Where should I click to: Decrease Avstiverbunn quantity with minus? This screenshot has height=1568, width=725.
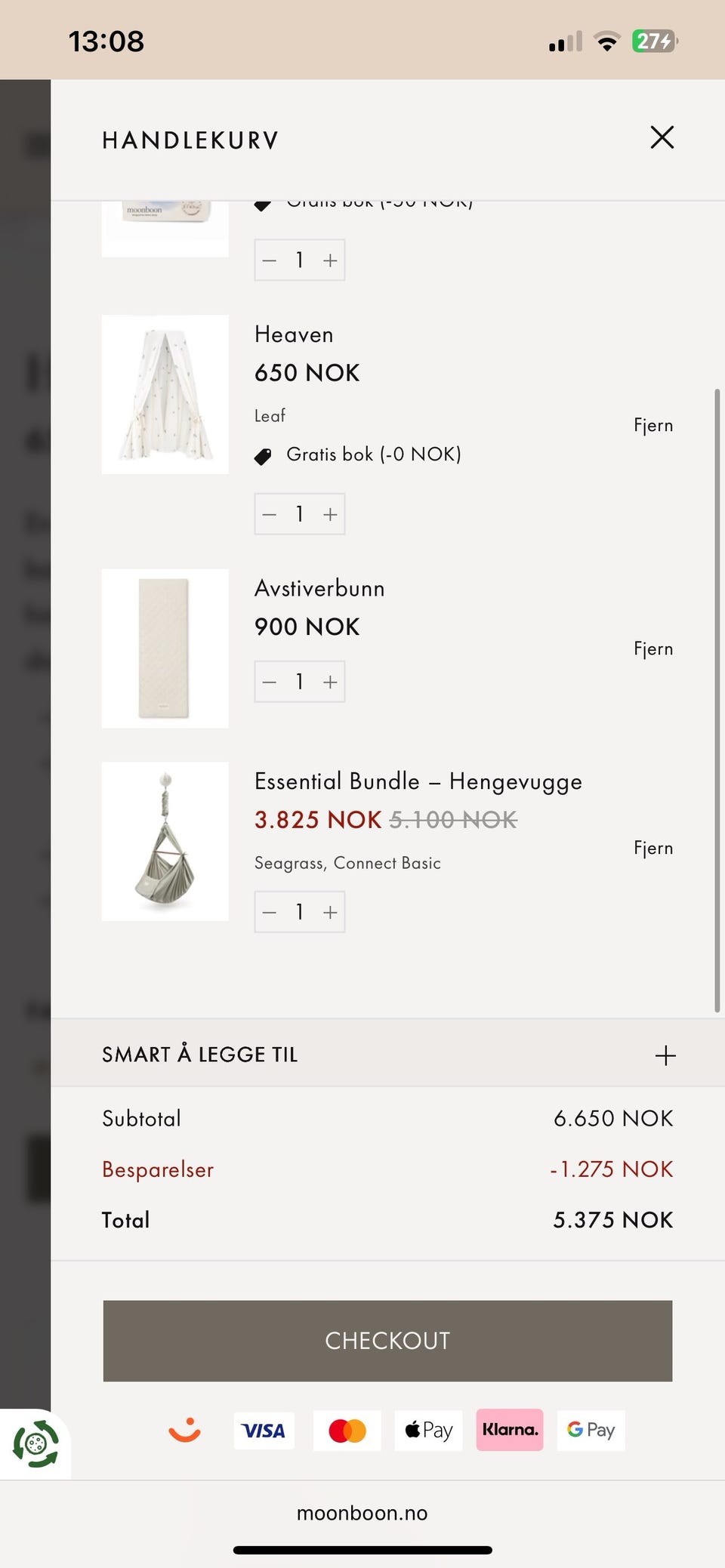click(270, 682)
